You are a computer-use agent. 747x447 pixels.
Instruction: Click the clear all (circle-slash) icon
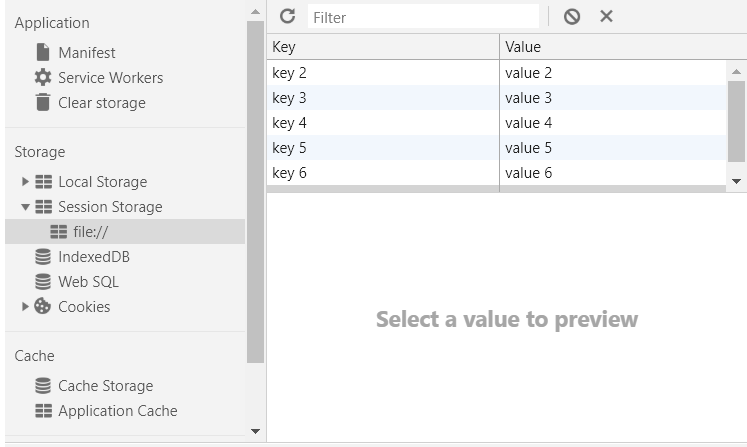point(572,16)
